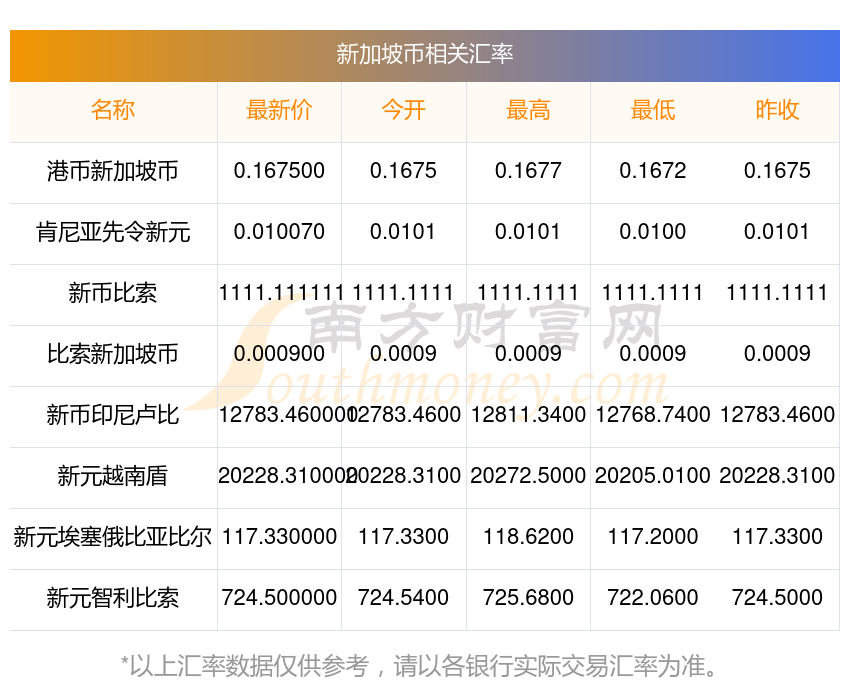
Task: Click latest price 0.167500 cell
Action: click(279, 171)
